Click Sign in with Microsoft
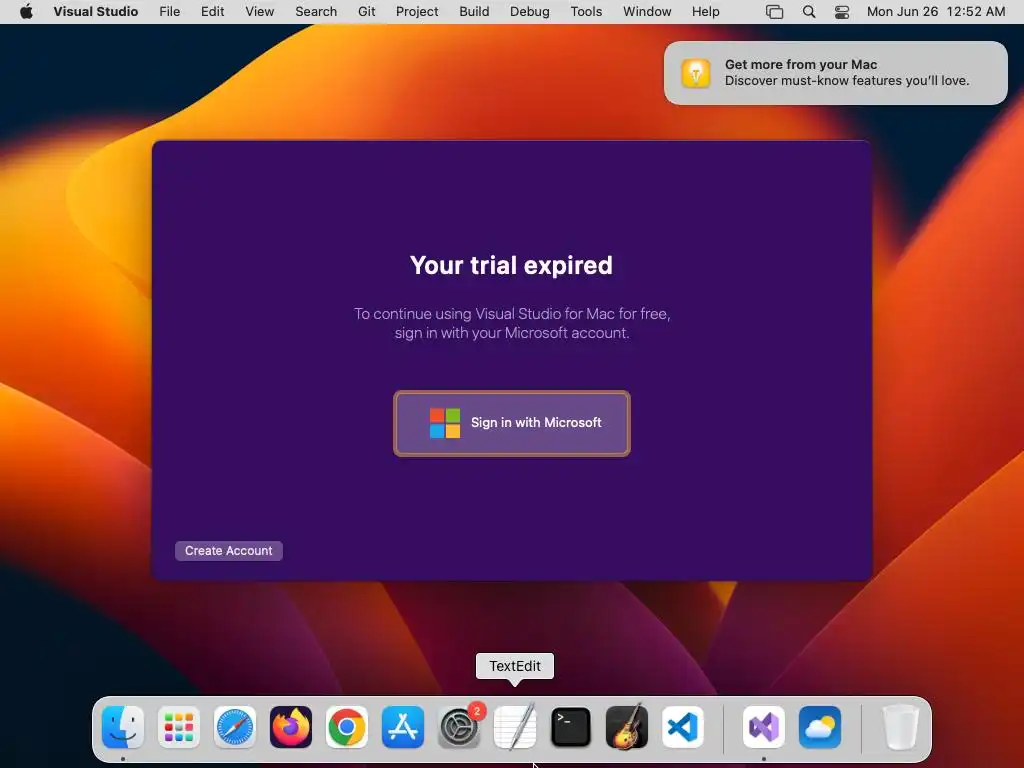 (512, 423)
